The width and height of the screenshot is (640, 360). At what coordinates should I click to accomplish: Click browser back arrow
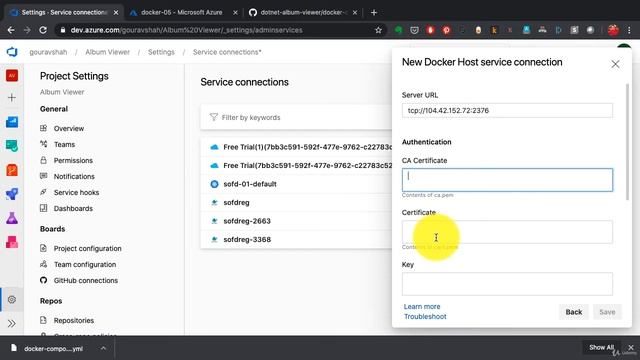click(x=11, y=30)
